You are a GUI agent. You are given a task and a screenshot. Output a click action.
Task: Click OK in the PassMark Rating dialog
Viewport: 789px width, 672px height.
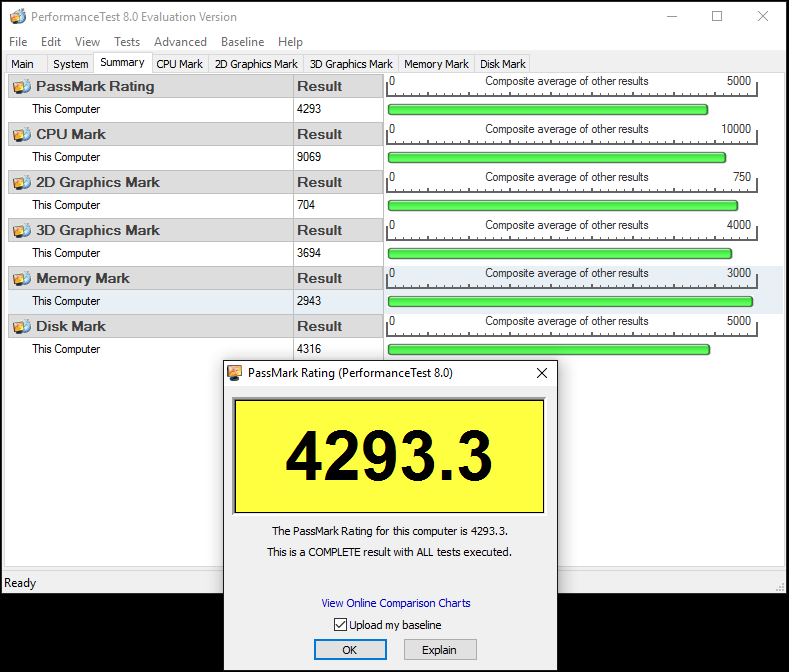pyautogui.click(x=350, y=650)
